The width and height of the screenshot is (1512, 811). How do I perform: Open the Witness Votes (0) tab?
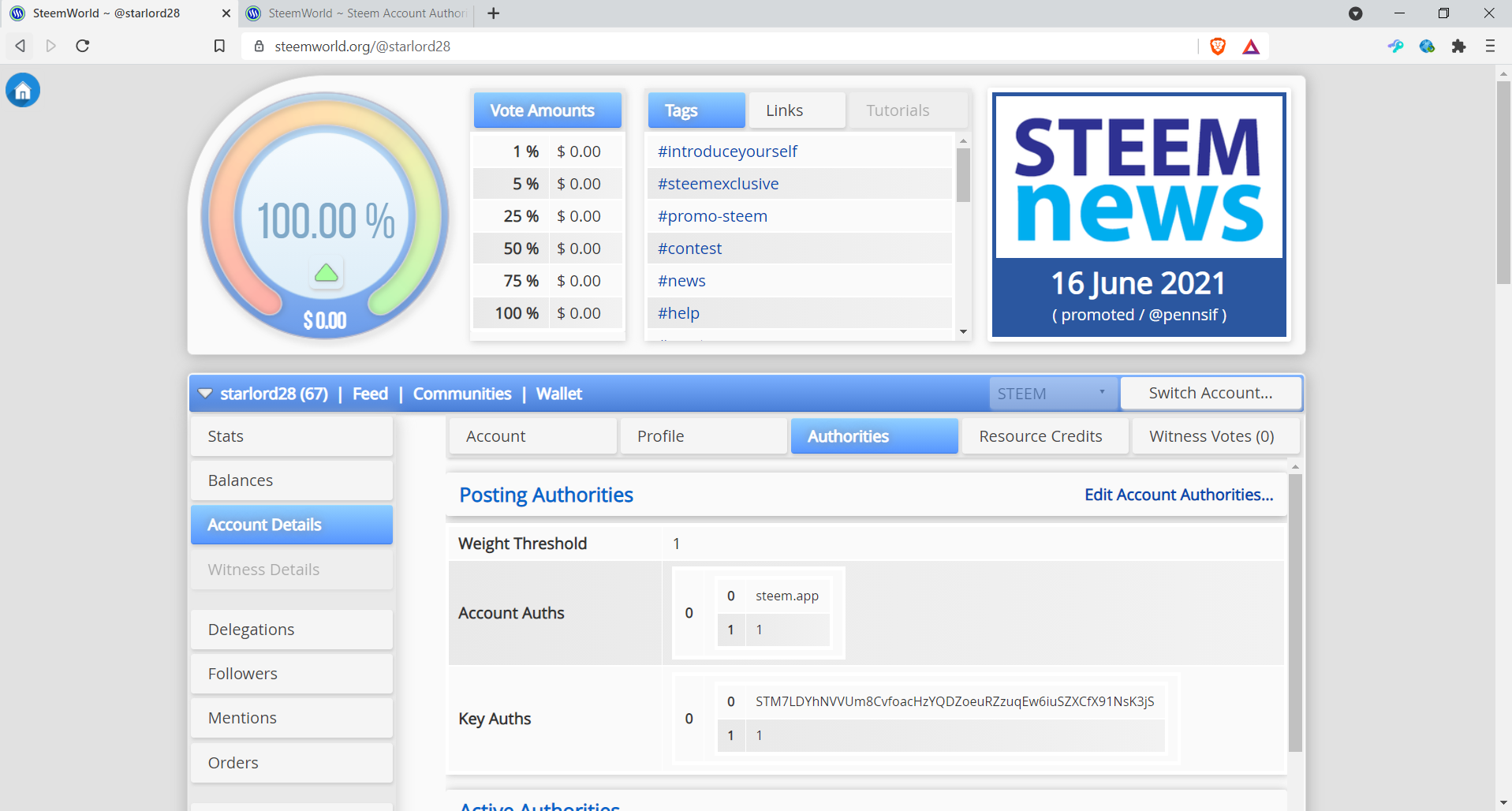tap(1215, 436)
